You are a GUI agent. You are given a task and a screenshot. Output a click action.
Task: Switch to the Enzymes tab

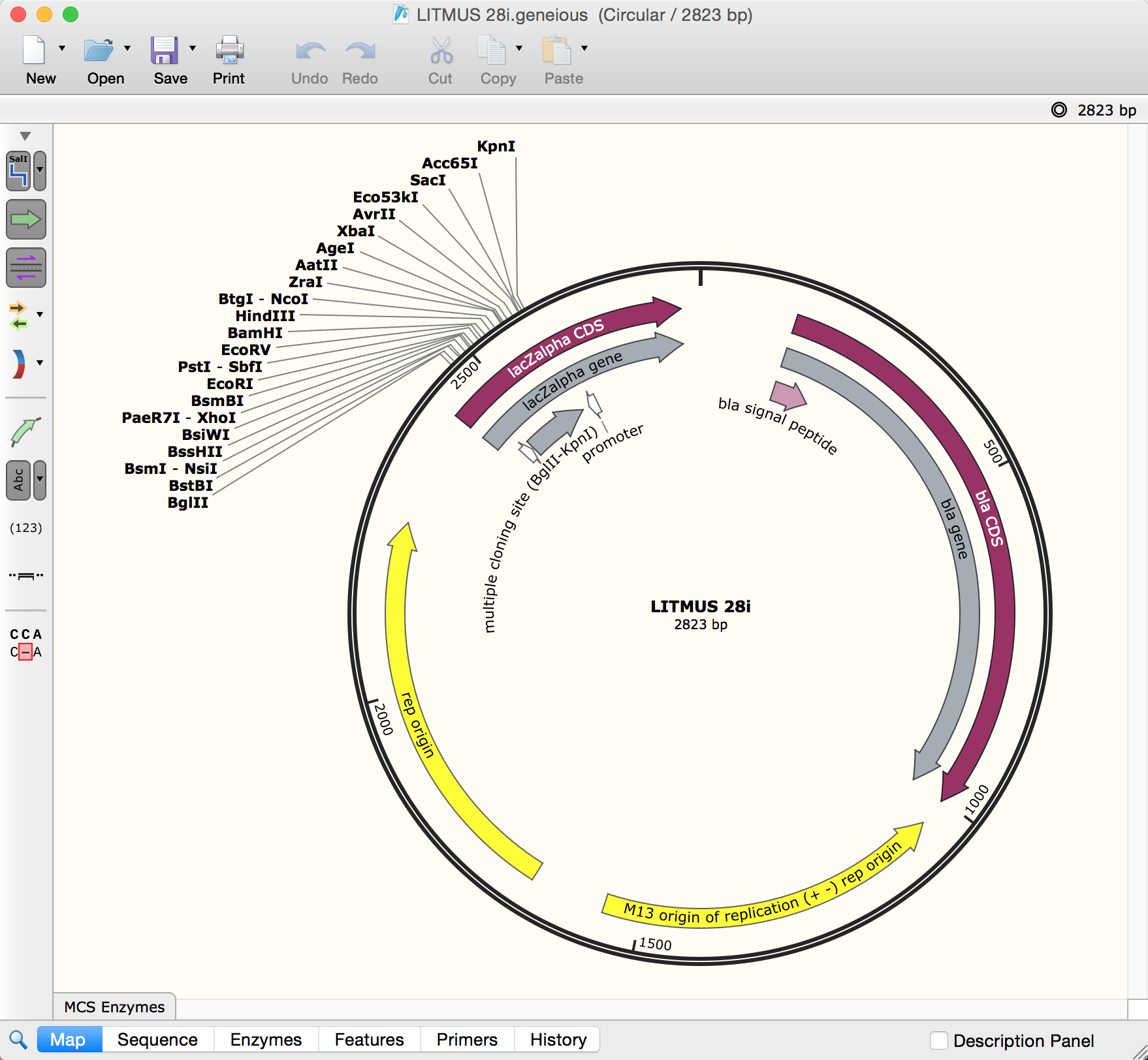pyautogui.click(x=266, y=1039)
